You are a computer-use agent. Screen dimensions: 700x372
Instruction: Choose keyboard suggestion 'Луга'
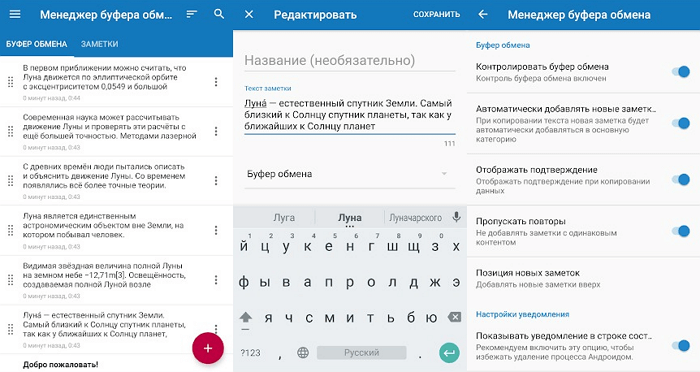[284, 217]
